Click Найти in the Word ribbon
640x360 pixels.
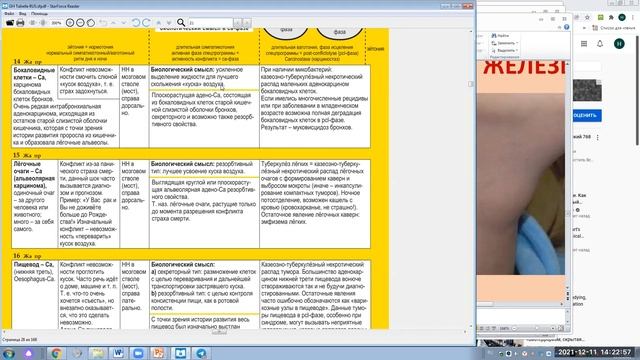[500, 36]
